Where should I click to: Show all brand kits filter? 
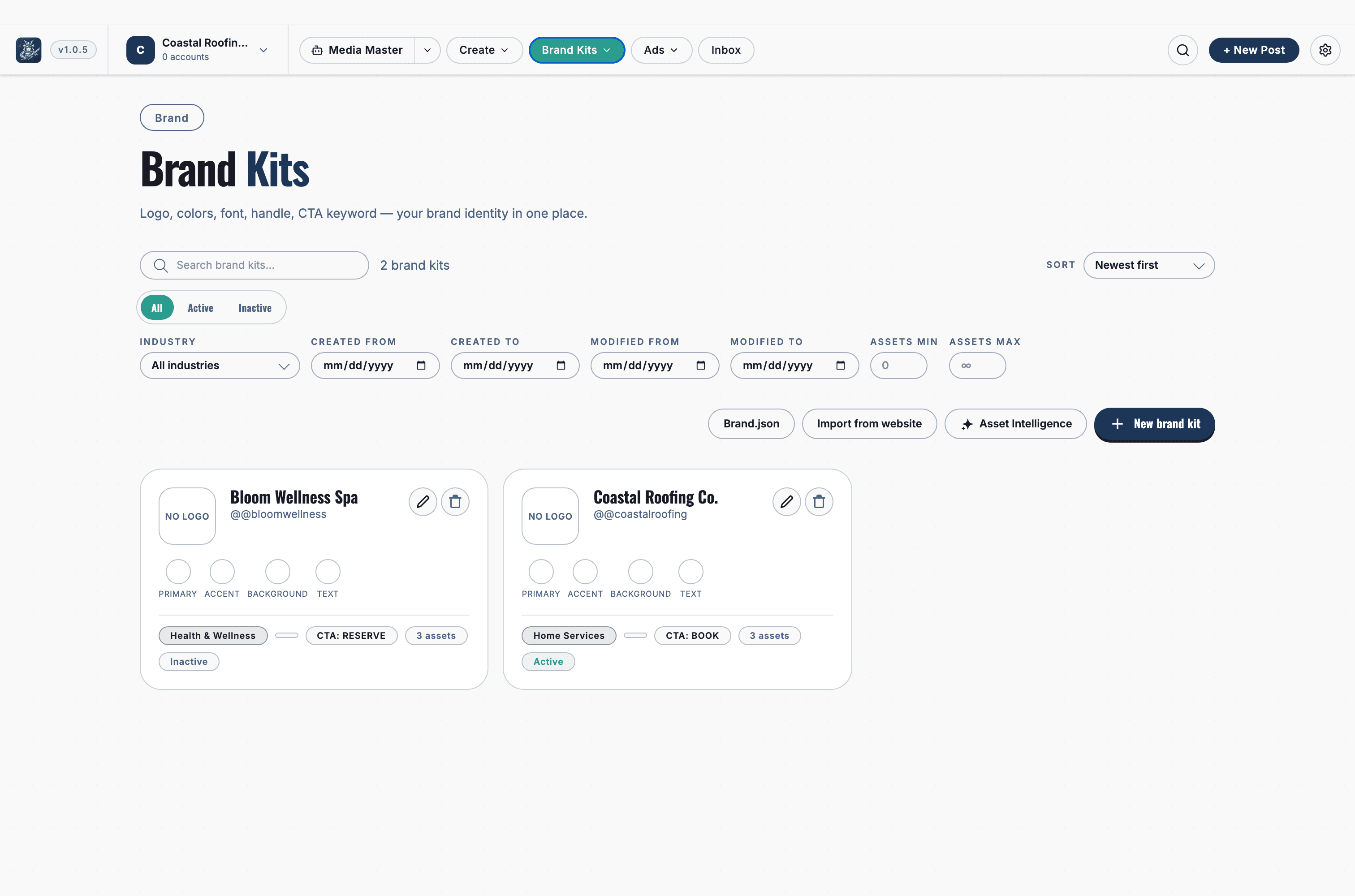[157, 308]
